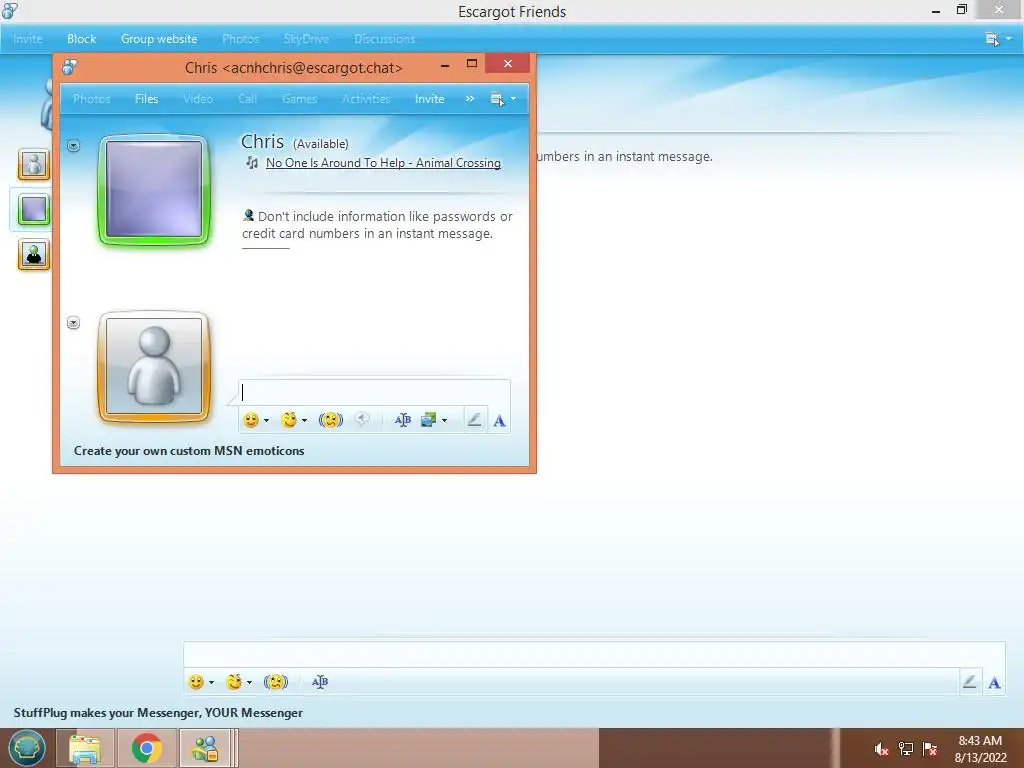Image resolution: width=1024 pixels, height=768 pixels.
Task: Click muted volume icon in system tray
Action: 881,748
